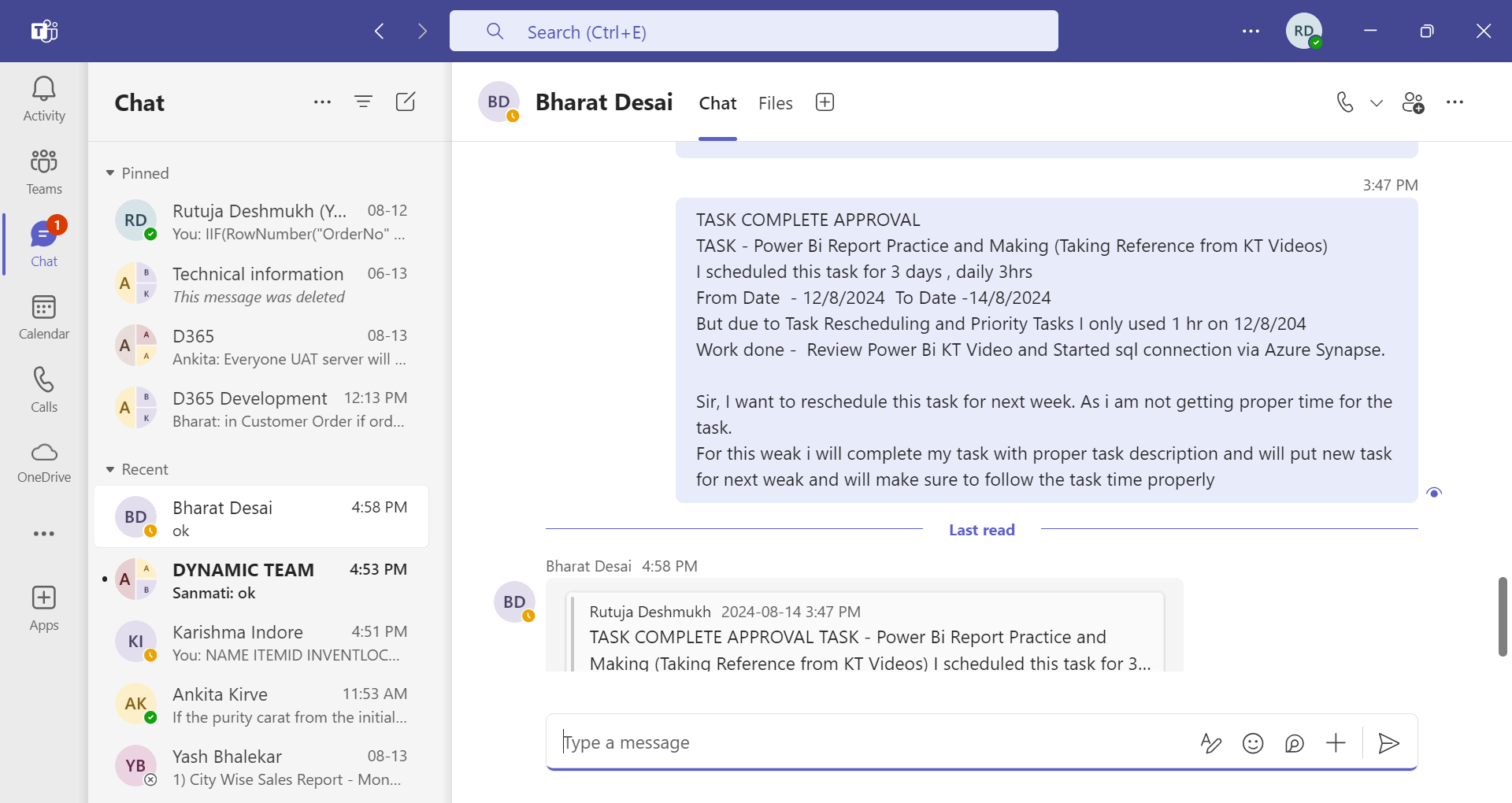Add people to the chat
1512x803 pixels.
tap(1414, 102)
